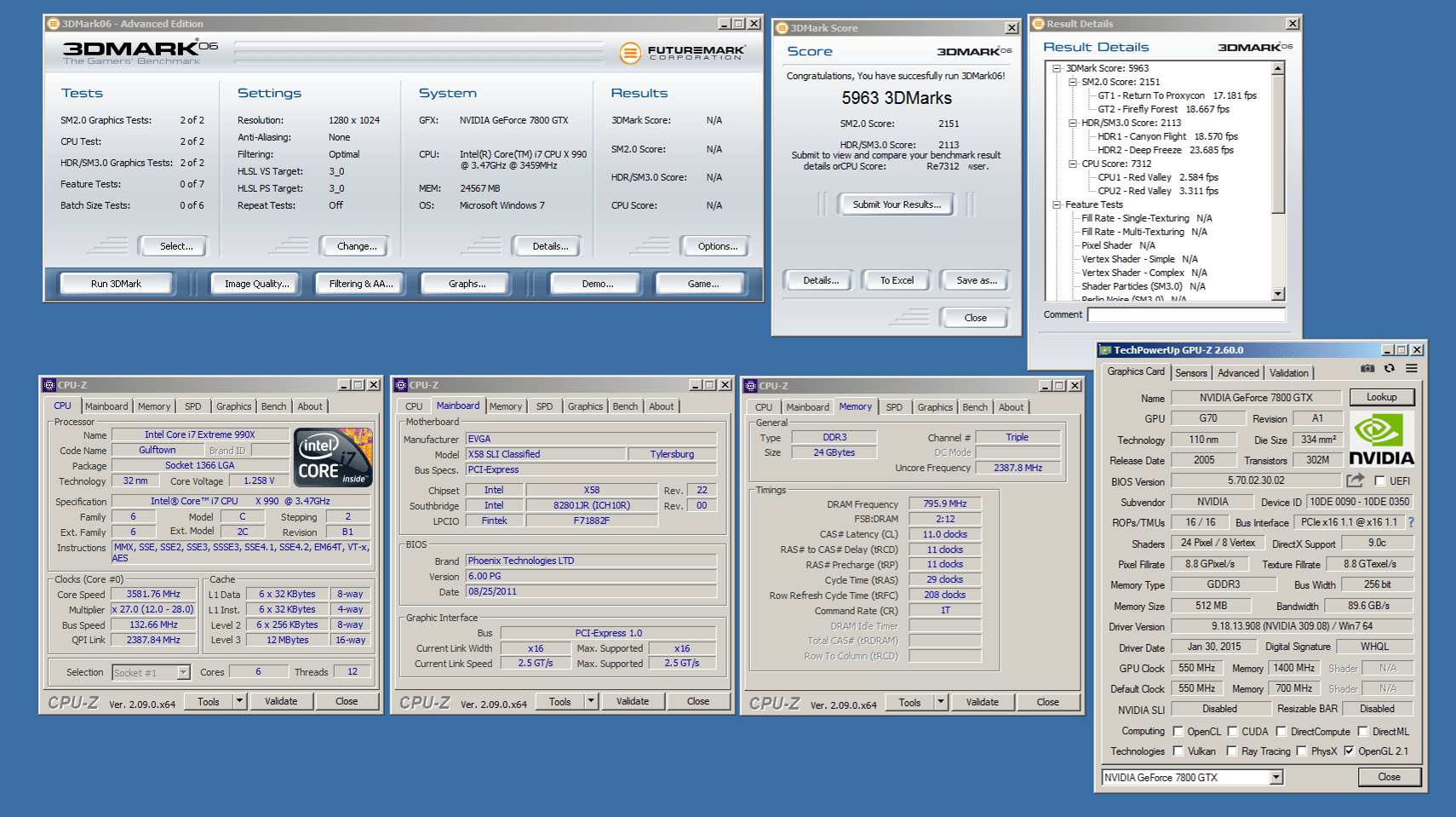Click the CPU-Z Memory window title icon
The height and width of the screenshot is (817, 1456).
751,386
